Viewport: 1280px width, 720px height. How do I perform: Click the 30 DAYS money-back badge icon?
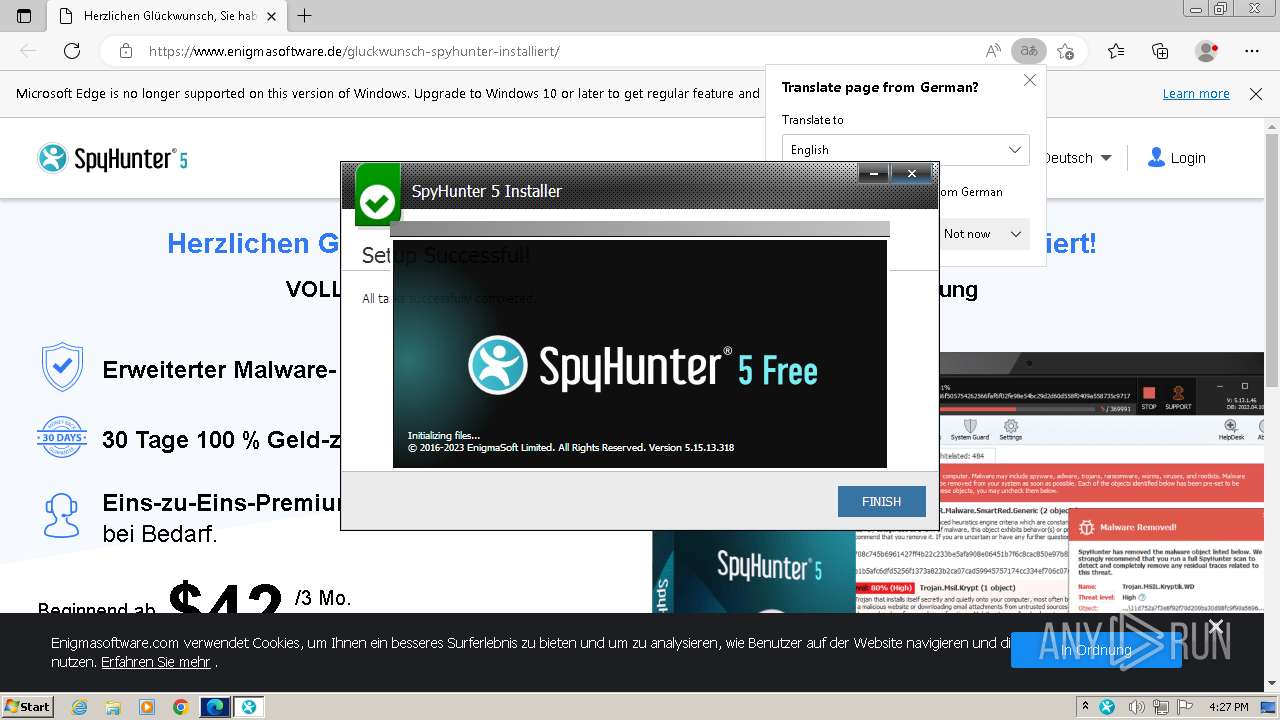point(62,438)
